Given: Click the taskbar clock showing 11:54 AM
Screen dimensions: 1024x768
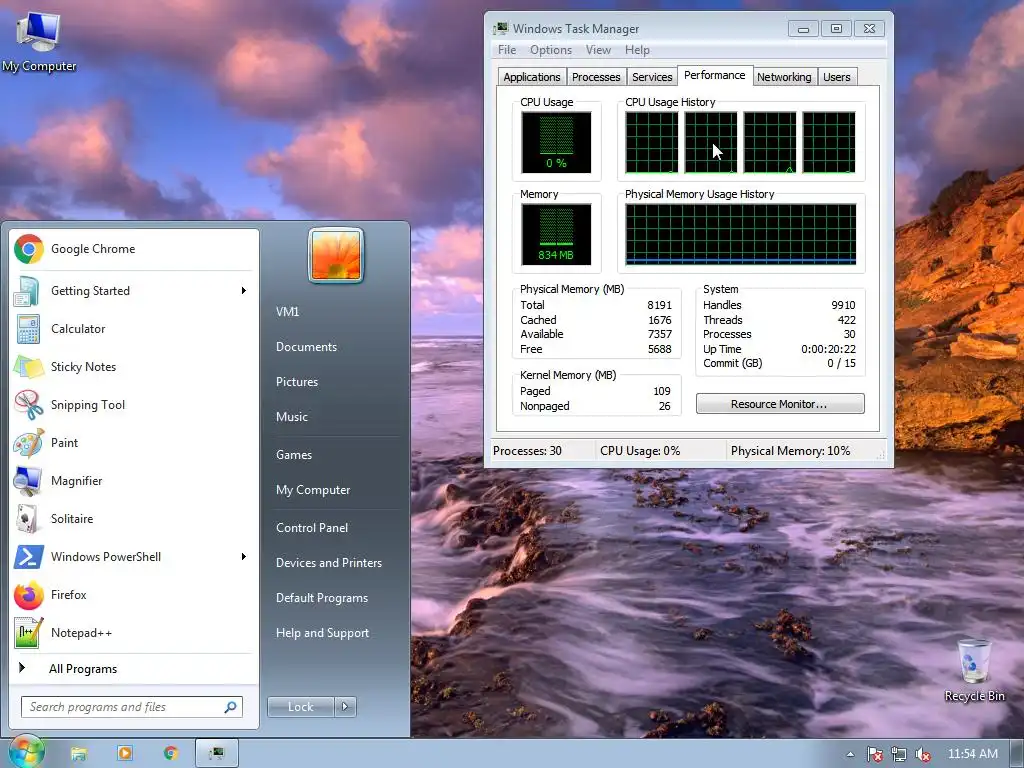Looking at the screenshot, I should pyautogui.click(x=973, y=754).
